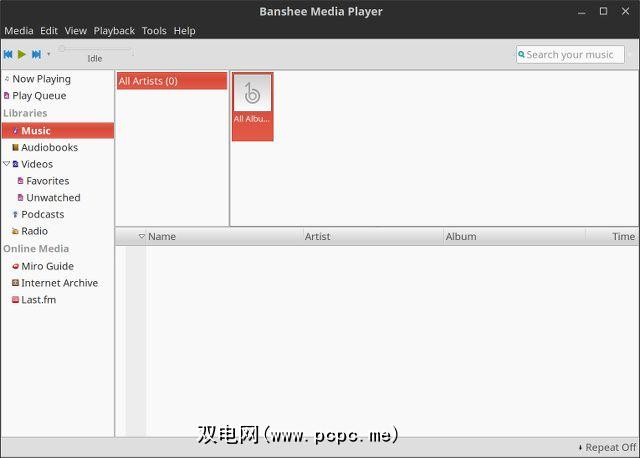Skip to the previous track
This screenshot has height=458, width=640.
click(8, 54)
